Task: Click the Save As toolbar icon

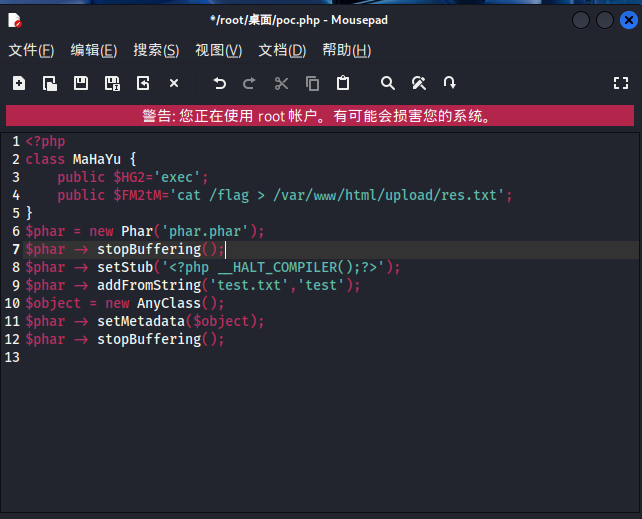Action: [x=112, y=83]
